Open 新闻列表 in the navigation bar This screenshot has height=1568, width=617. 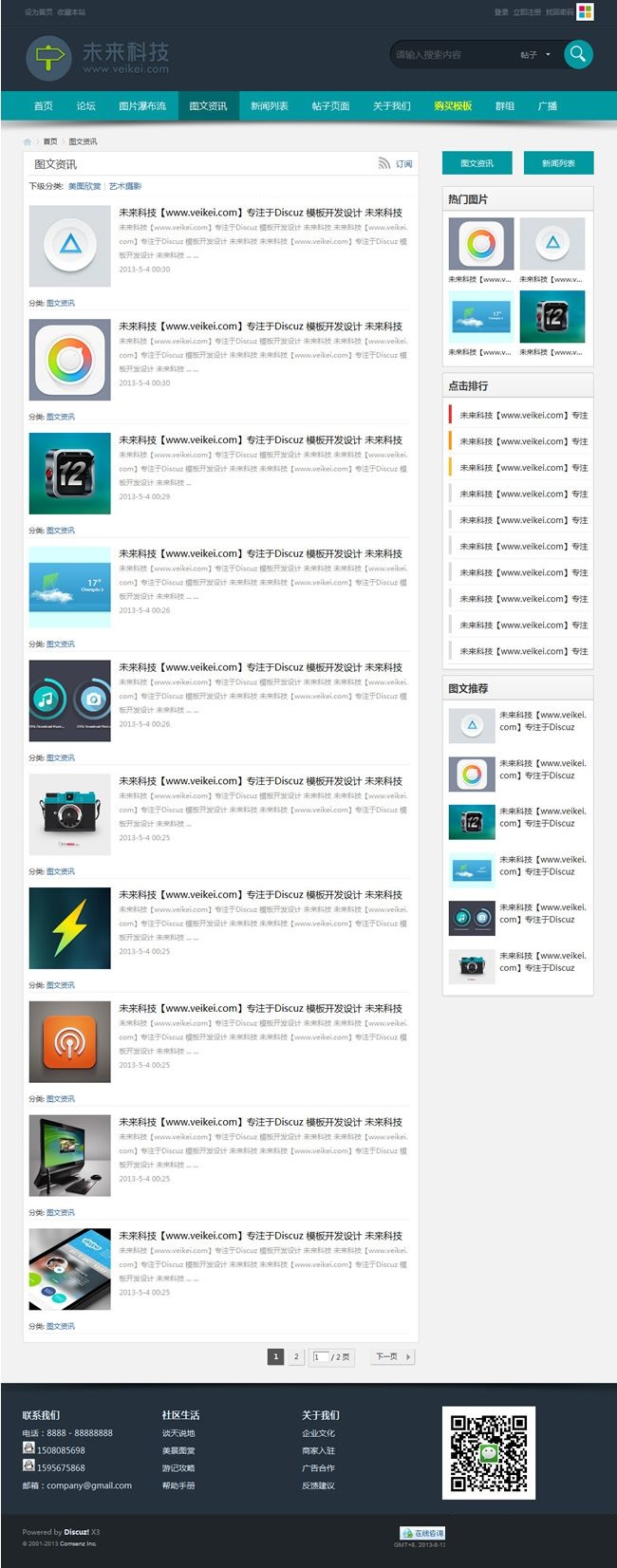(x=270, y=106)
